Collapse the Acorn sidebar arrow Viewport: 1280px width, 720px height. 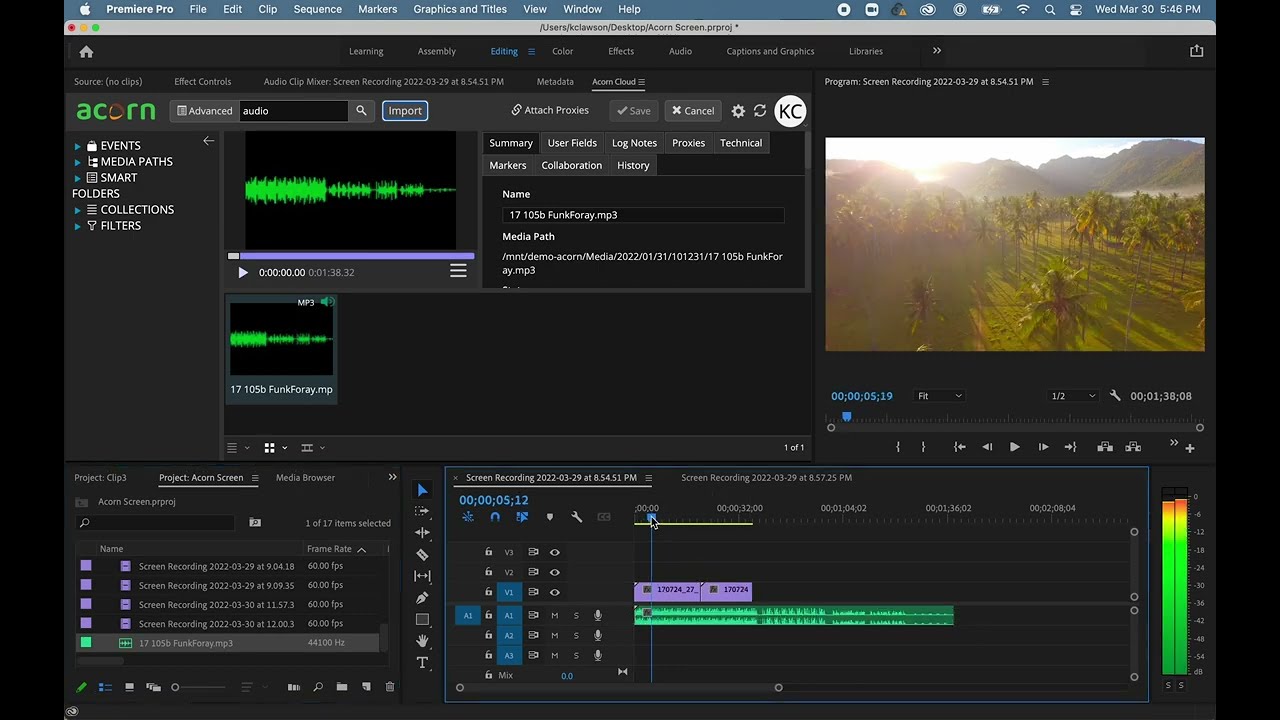tap(208, 141)
